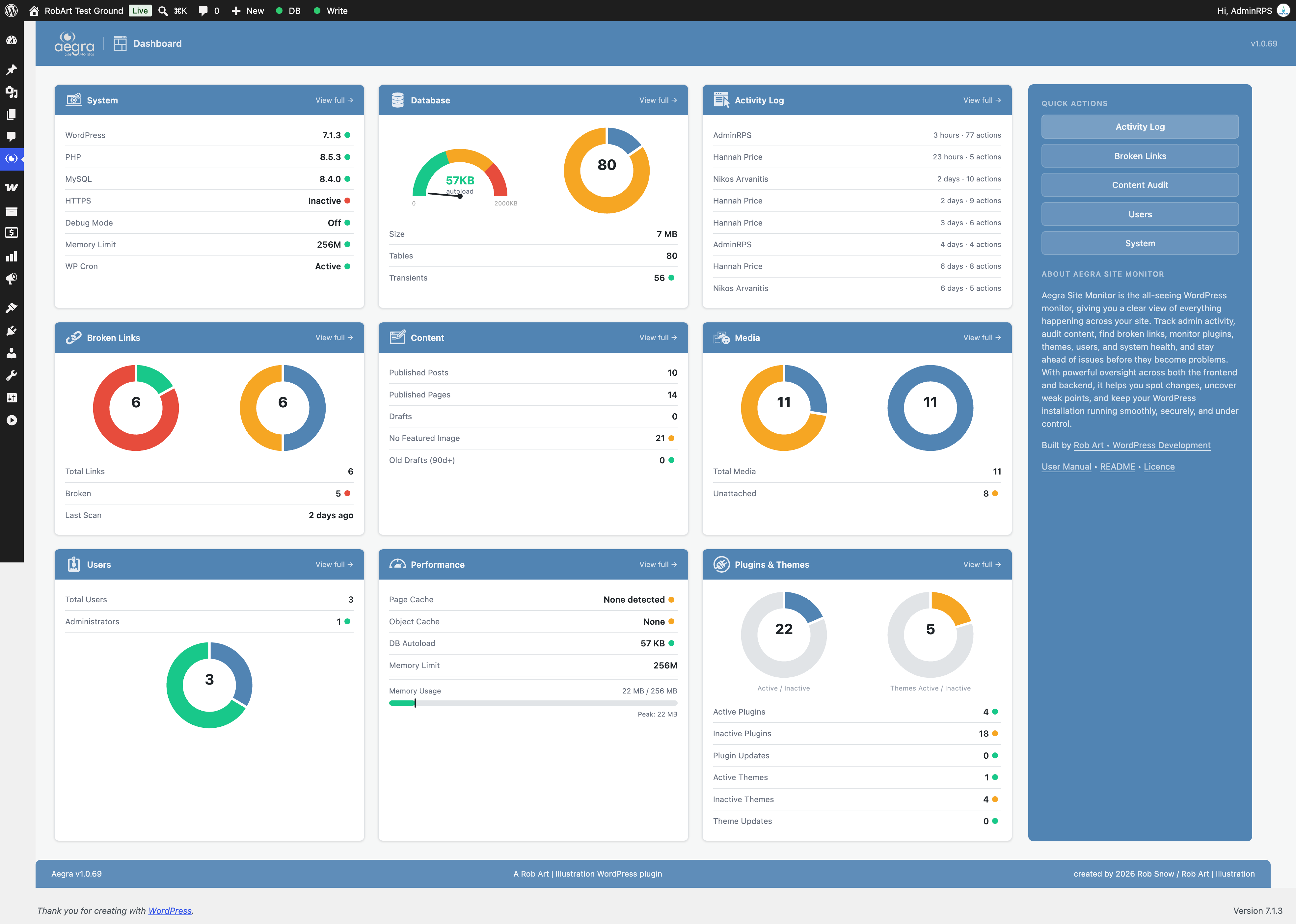The image size is (1296, 924).
Task: Click the Content Audit quick action button
Action: [x=1140, y=185]
